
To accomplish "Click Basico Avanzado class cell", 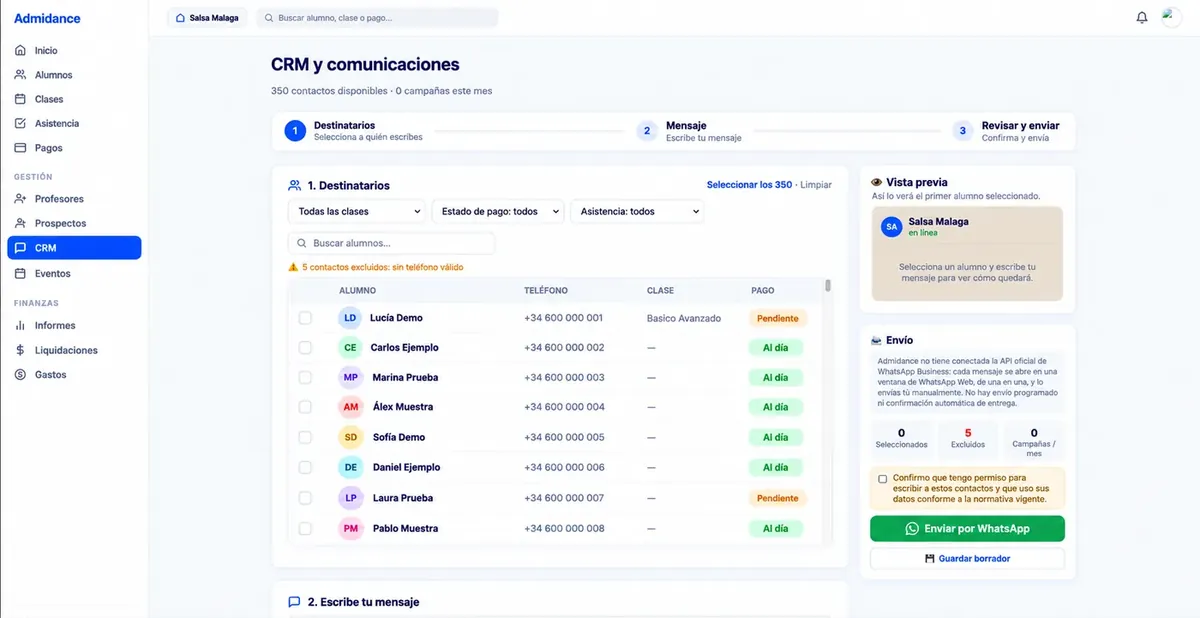I will (684, 318).
